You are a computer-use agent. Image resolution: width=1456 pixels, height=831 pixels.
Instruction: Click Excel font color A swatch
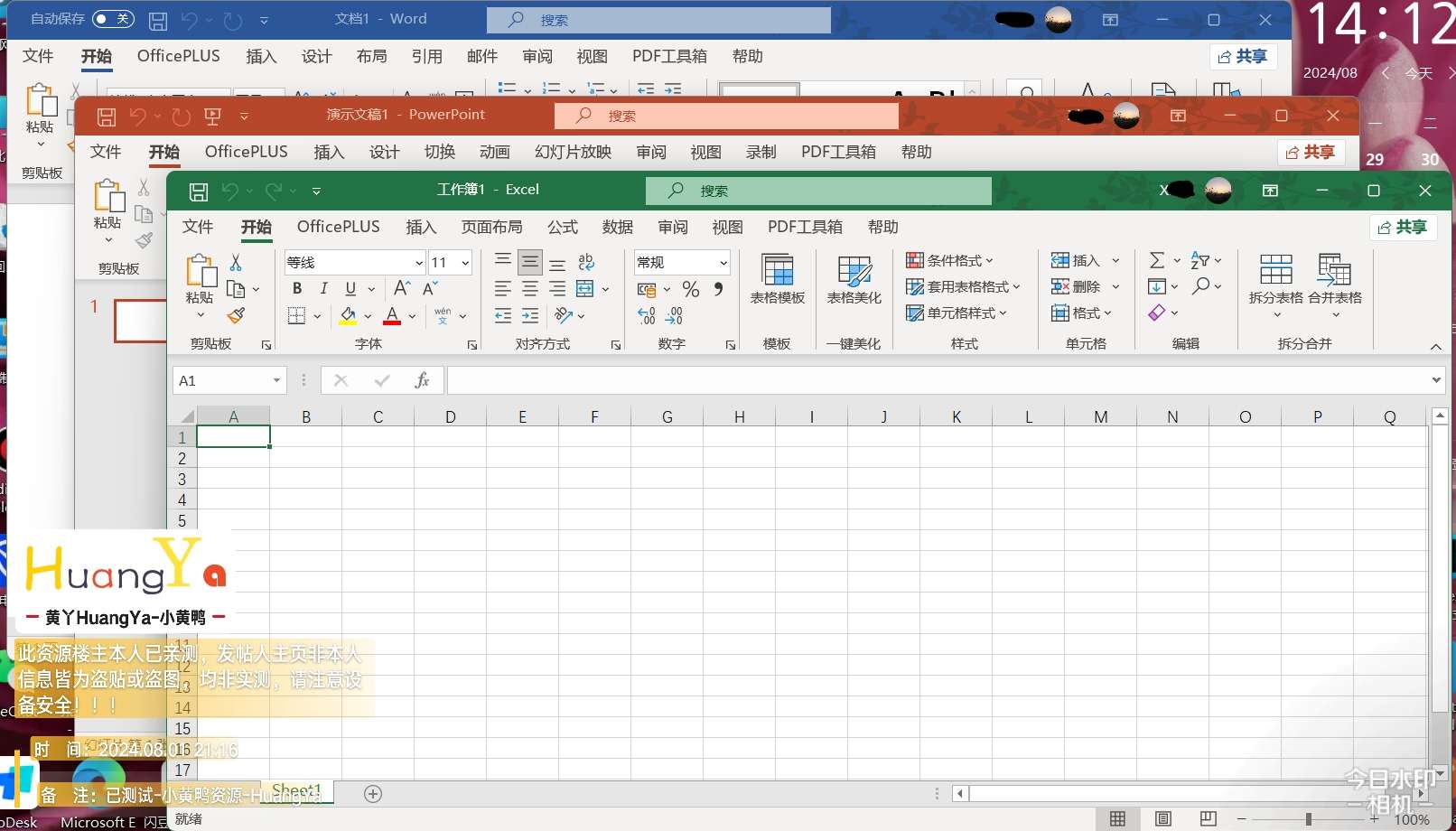[392, 315]
